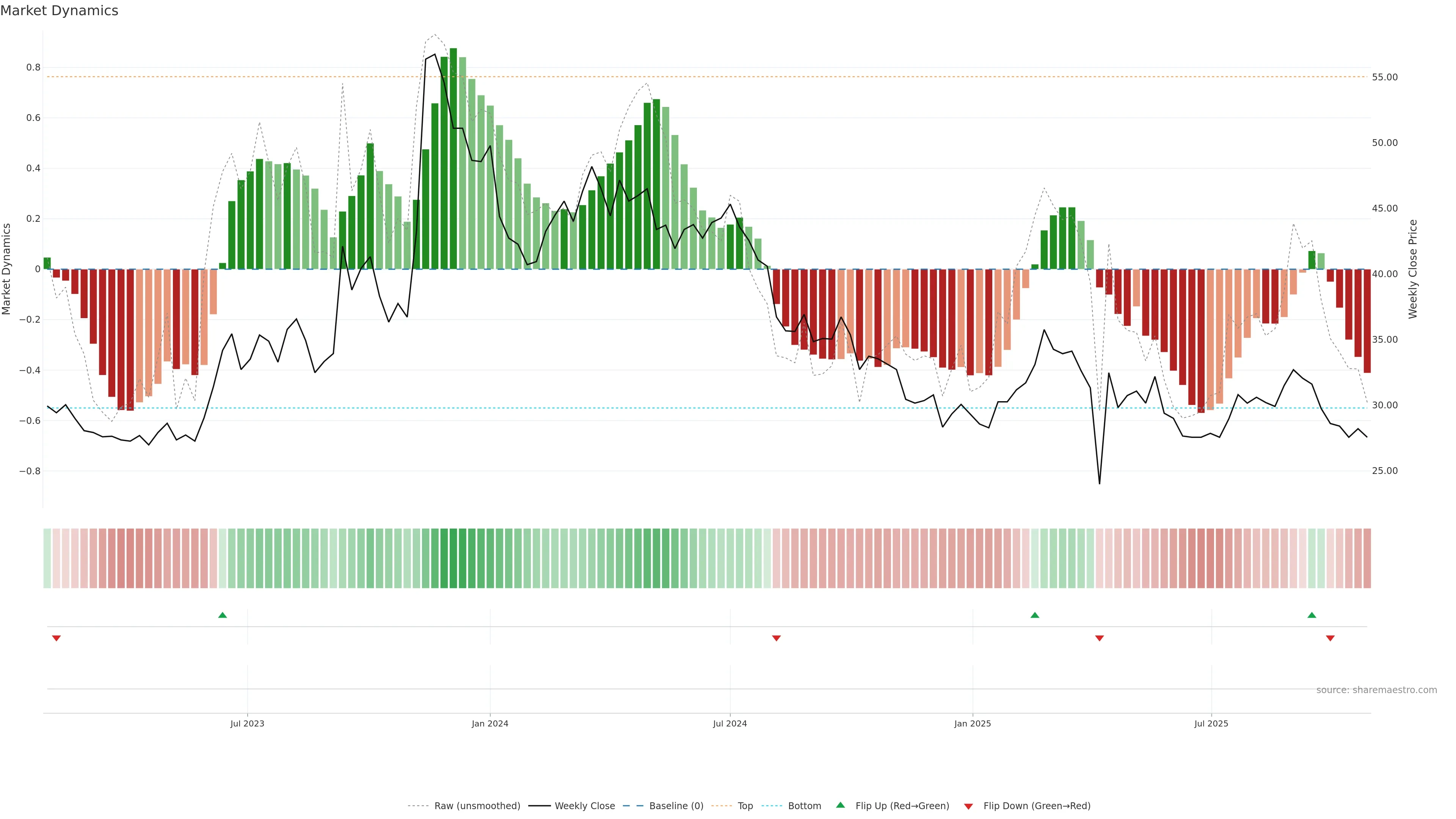1456x819 pixels.
Task: Click the Market Dynamics chart title
Action: [60, 11]
